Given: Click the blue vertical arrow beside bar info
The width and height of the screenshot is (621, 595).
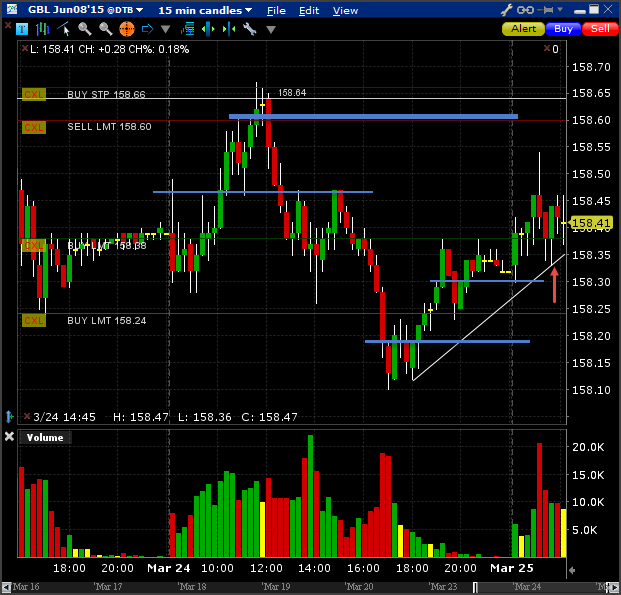Looking at the screenshot, I should click(10, 417).
